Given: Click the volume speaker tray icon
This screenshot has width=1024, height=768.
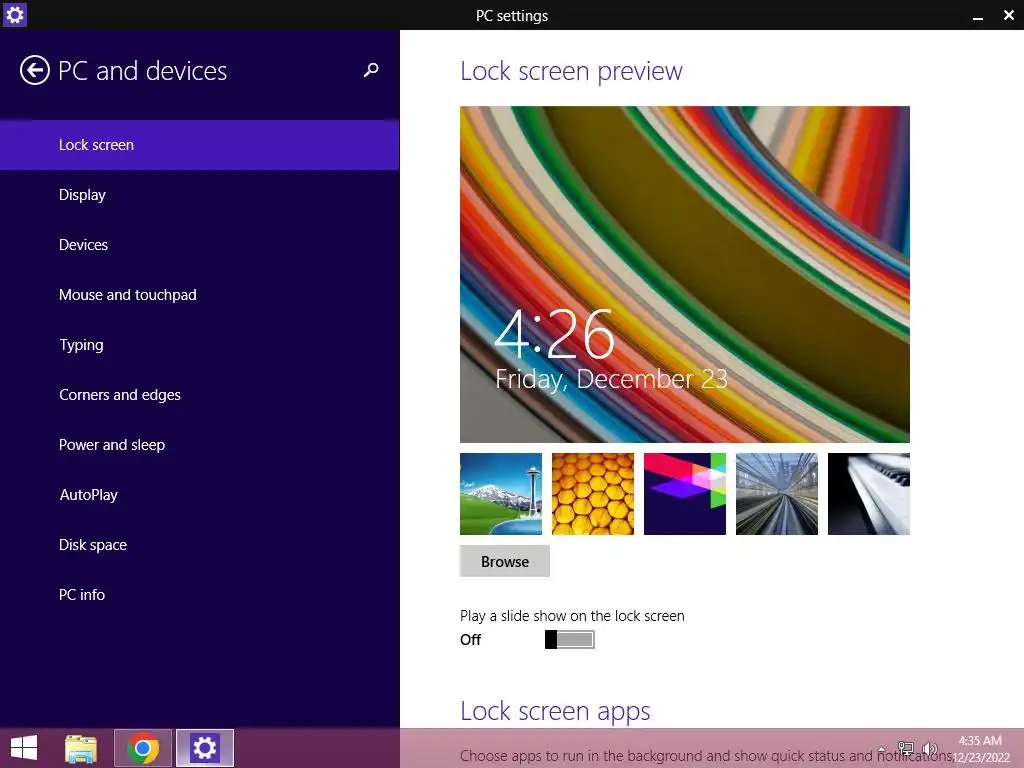Looking at the screenshot, I should point(930,749).
